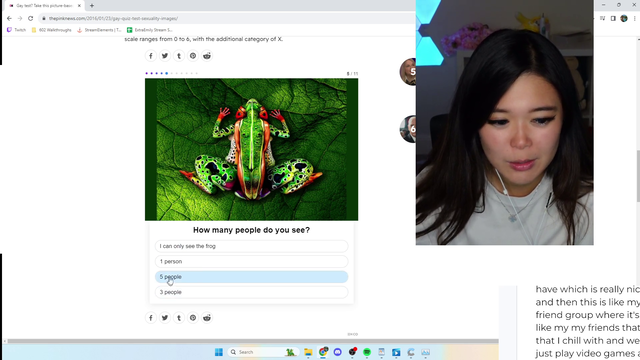Click the page horizontal scrollbar
640x360 pixels.
coord(253,341)
